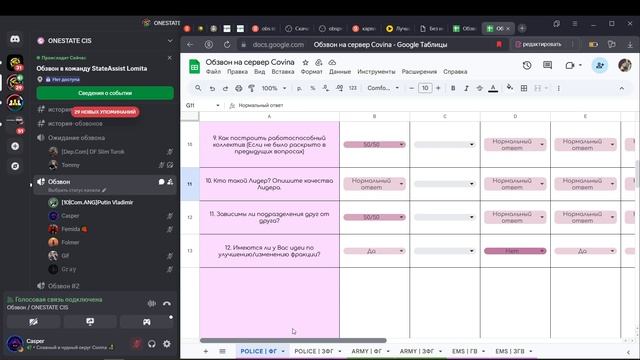The height and width of the screenshot is (360, 640).
Task: Activate the paint format tool
Action: pos(252,88)
